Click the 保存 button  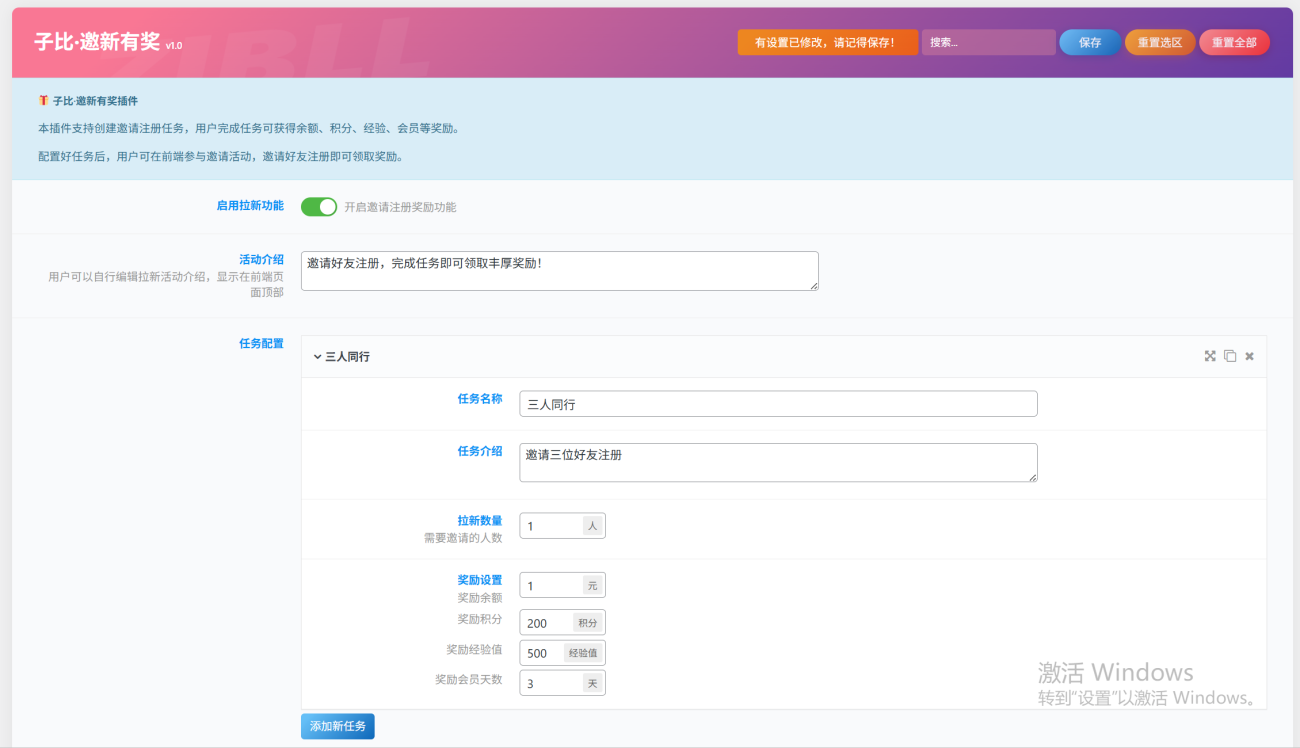coord(1089,42)
